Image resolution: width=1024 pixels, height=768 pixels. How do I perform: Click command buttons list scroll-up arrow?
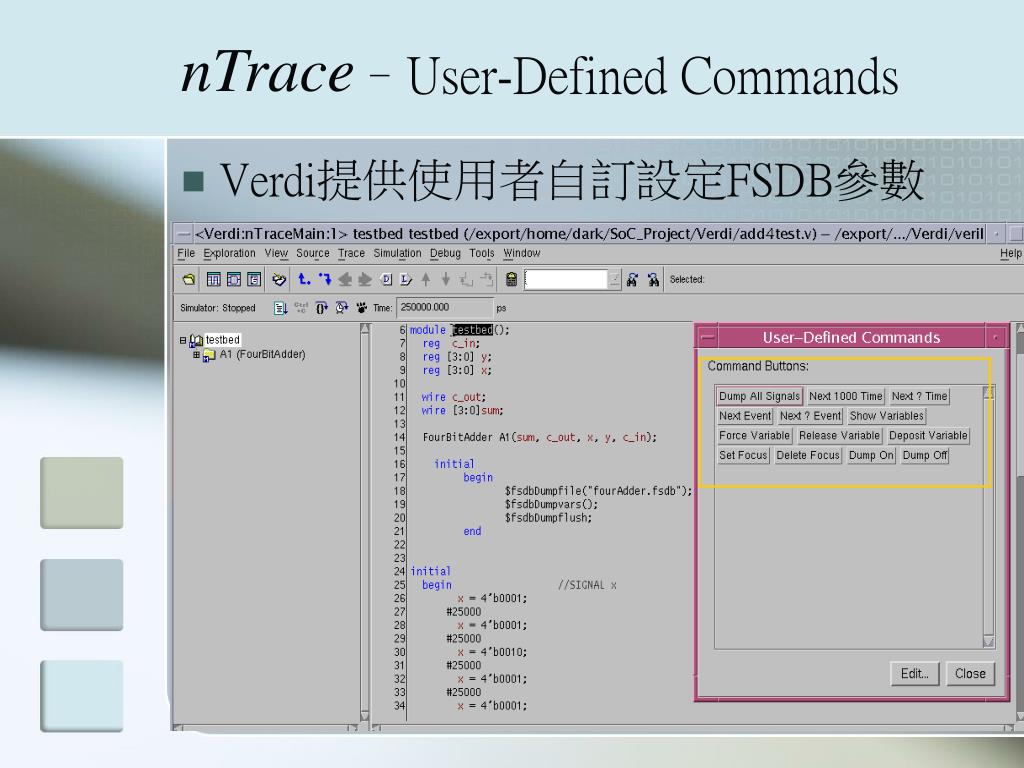pos(988,392)
